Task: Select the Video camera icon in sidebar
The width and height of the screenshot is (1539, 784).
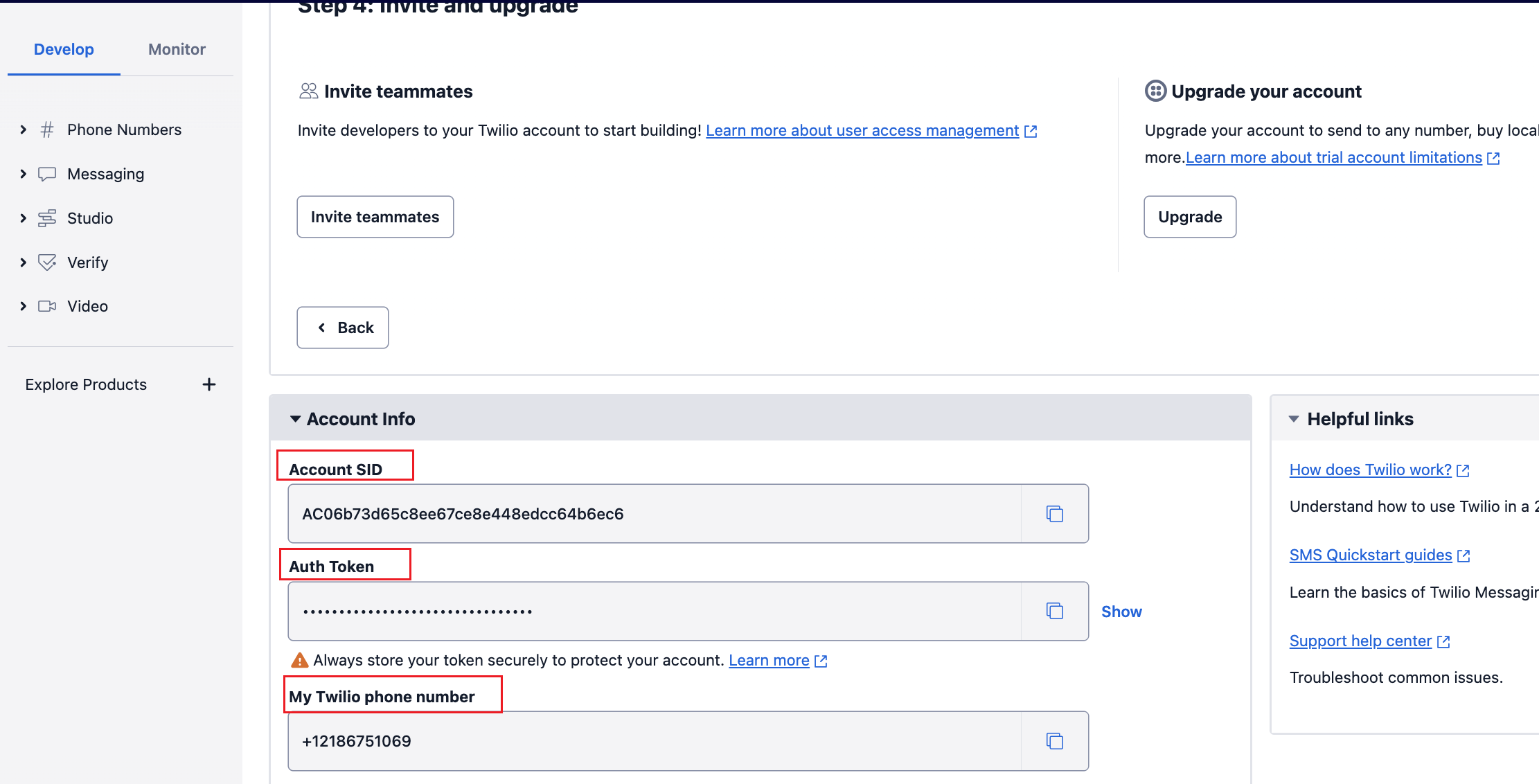Action: click(47, 306)
